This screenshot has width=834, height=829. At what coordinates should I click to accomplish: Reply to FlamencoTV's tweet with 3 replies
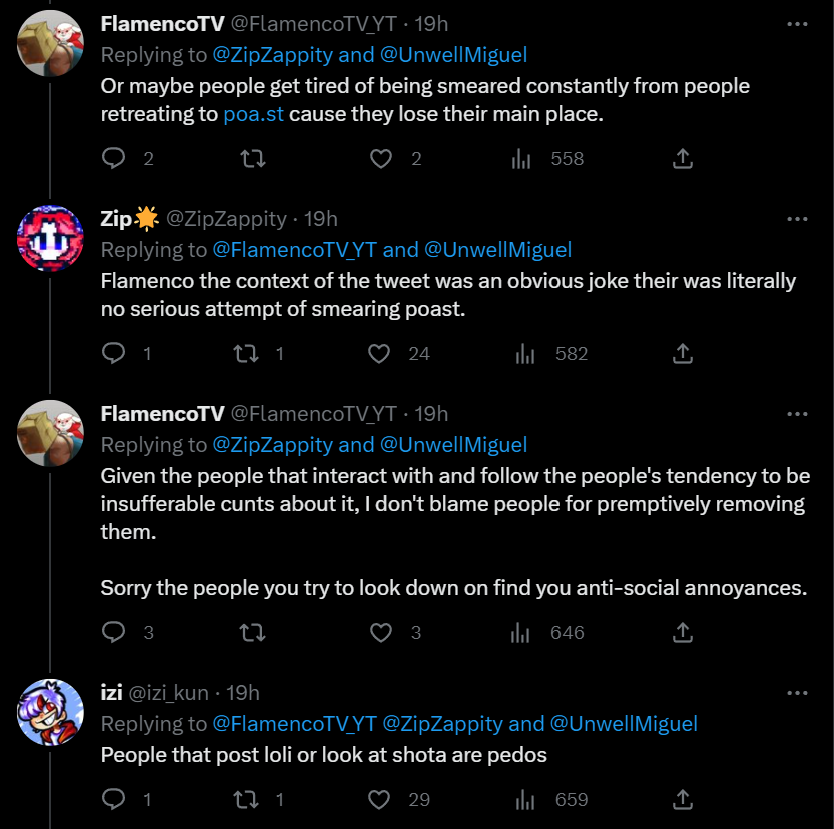click(x=115, y=632)
